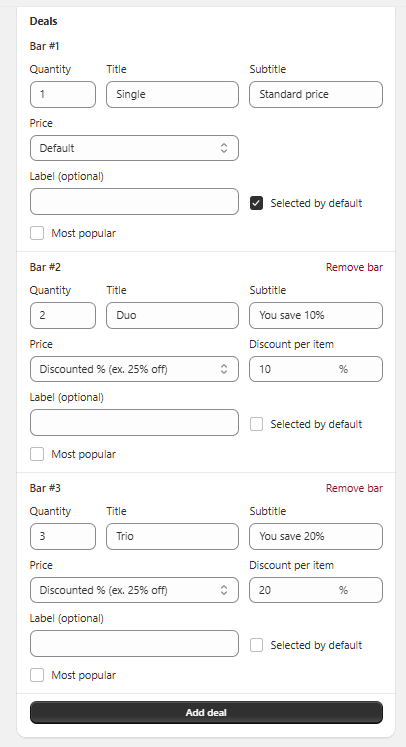
Task: Click the Title field containing Single
Action: pos(173,94)
